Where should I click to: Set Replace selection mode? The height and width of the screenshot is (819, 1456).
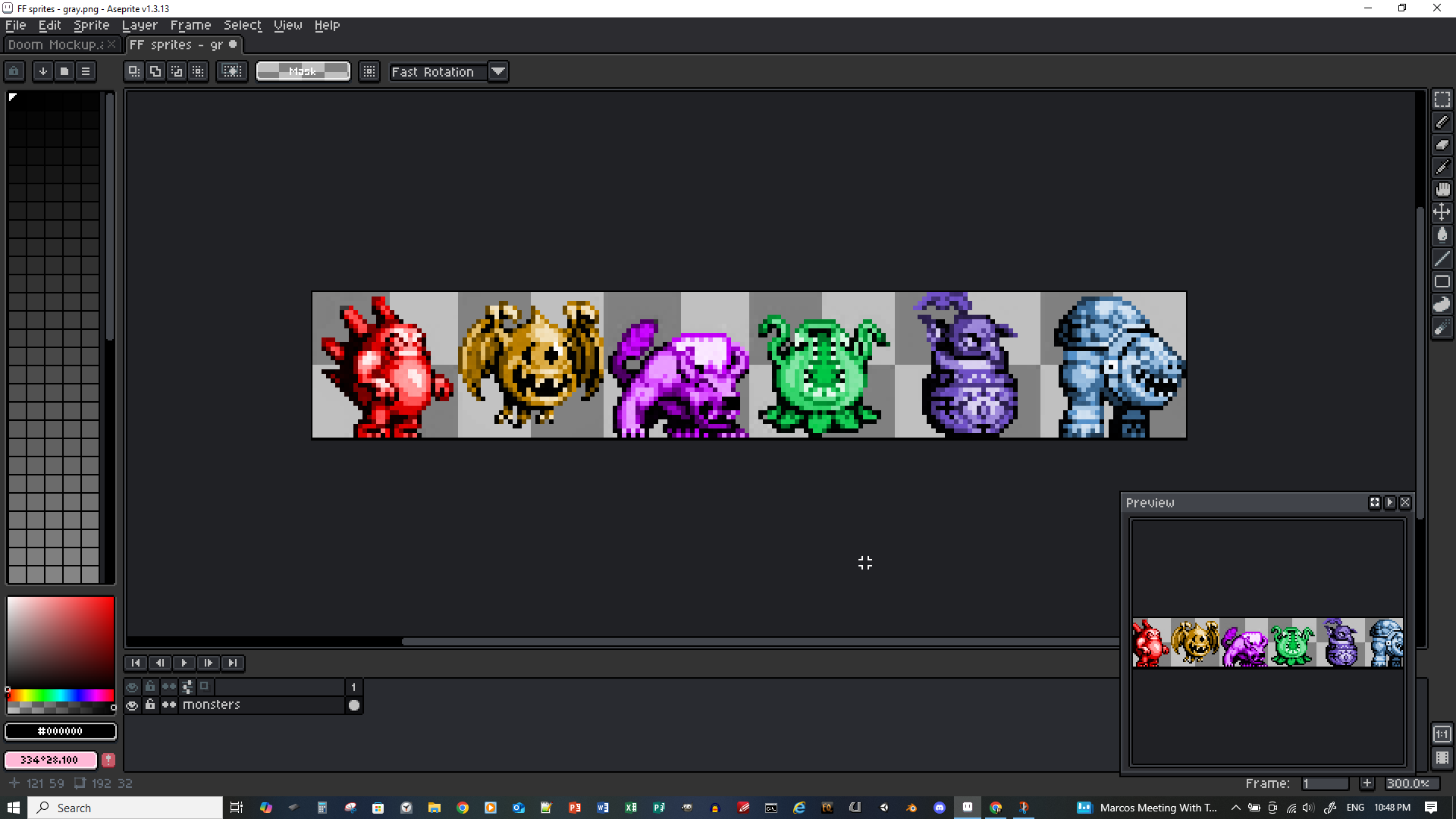tap(134, 71)
